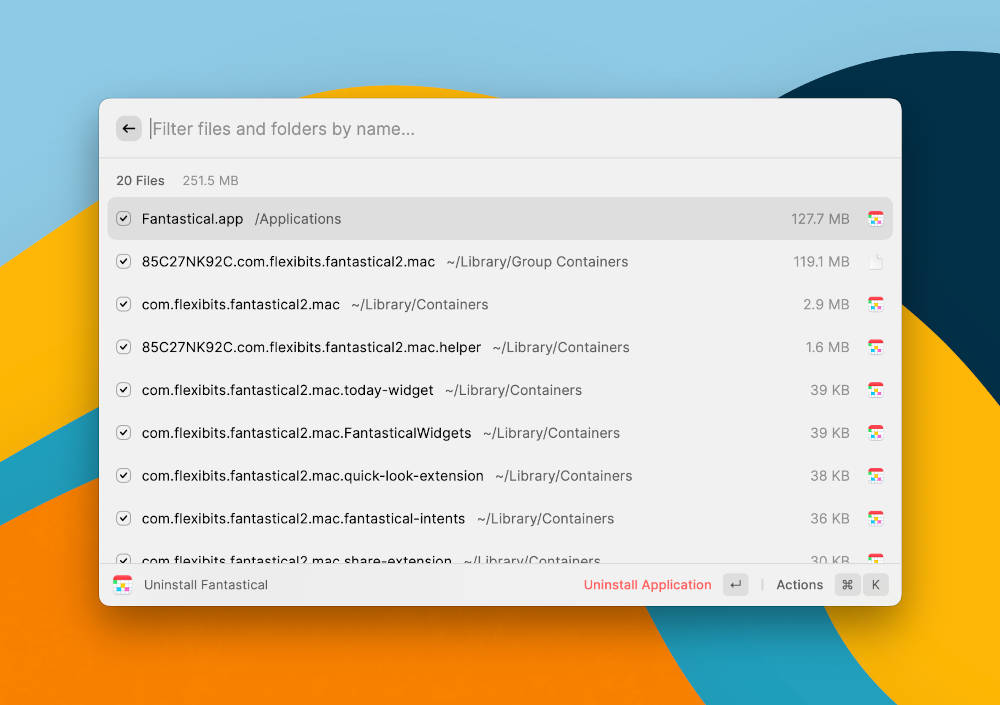Click blank file icon on Group Containers row
Screen dimensions: 1000x705
click(876, 262)
